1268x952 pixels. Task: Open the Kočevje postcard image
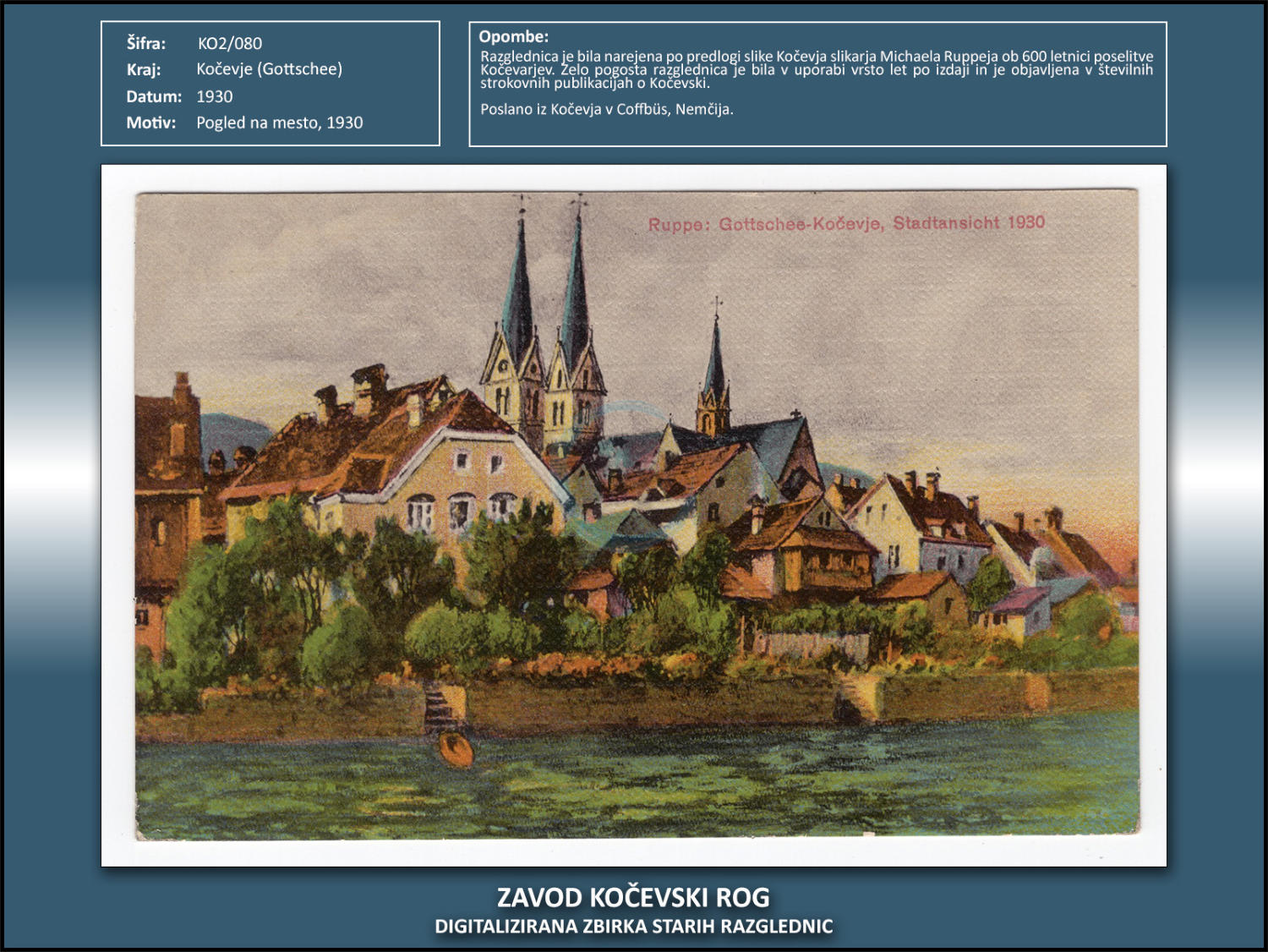(634, 516)
